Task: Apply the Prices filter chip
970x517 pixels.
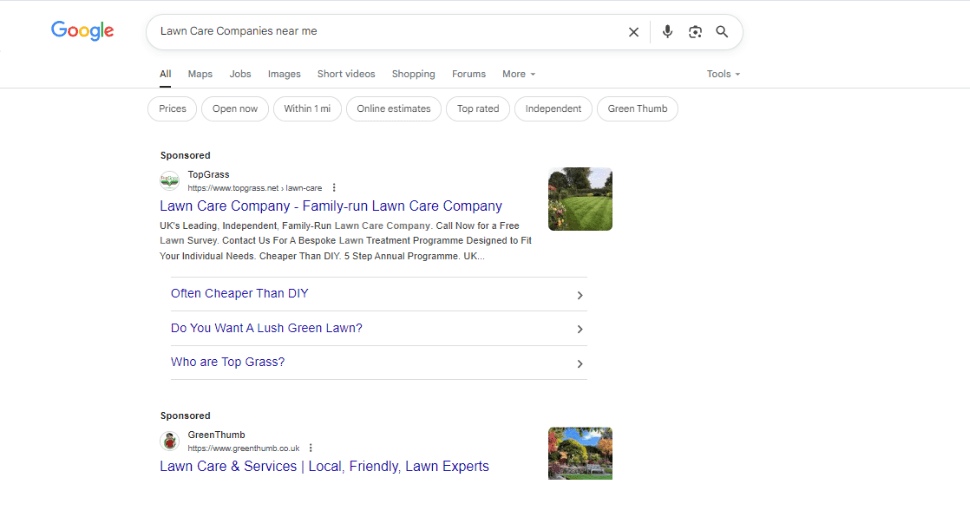Action: (x=172, y=109)
